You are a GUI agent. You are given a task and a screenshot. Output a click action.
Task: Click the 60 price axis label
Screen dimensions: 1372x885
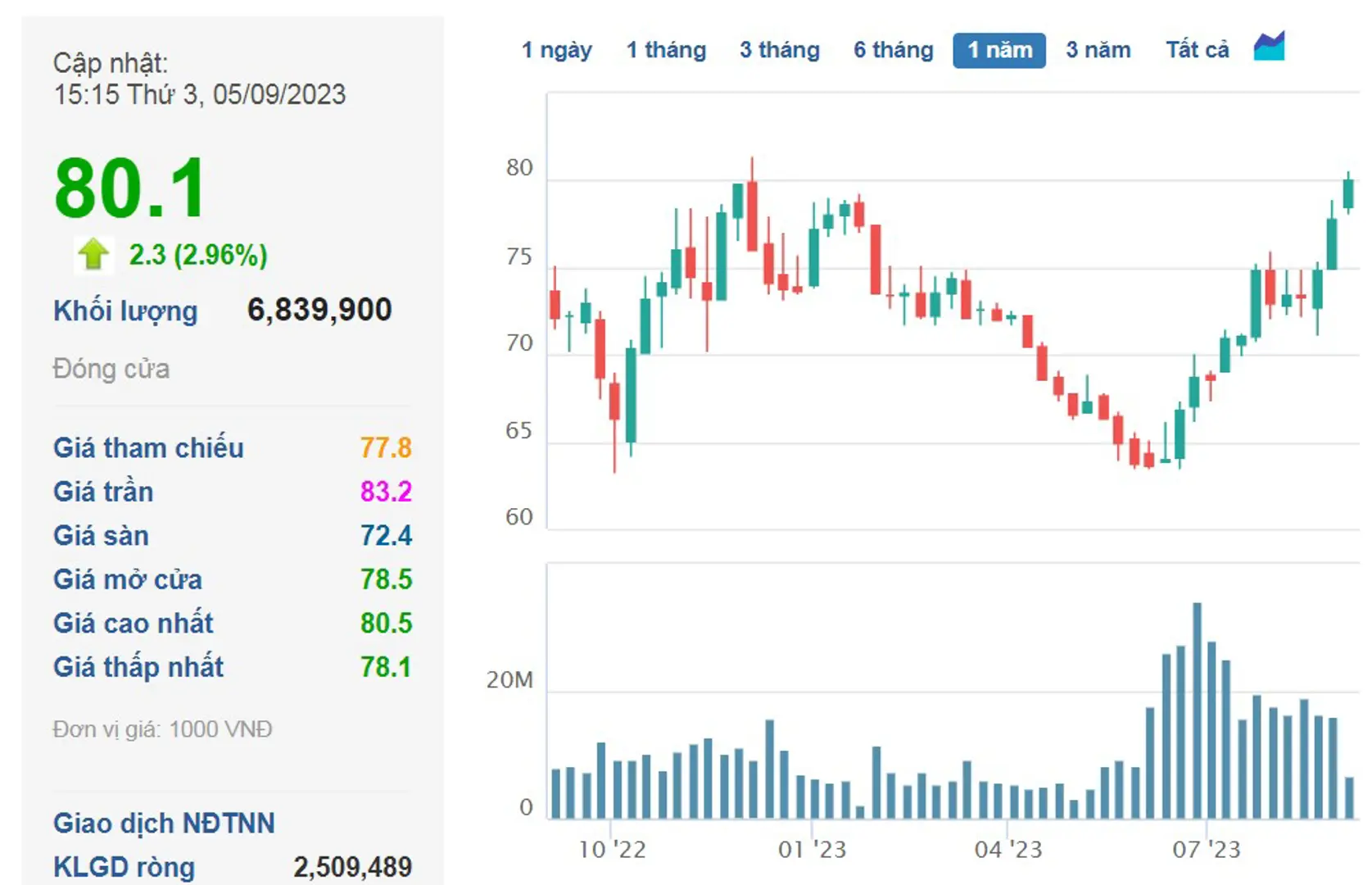pyautogui.click(x=519, y=517)
